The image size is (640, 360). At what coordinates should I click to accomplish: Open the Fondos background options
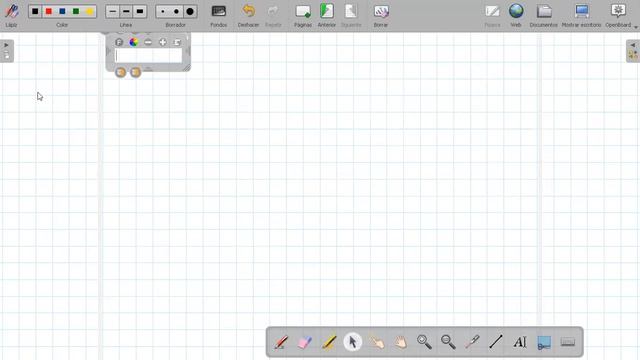tap(219, 15)
